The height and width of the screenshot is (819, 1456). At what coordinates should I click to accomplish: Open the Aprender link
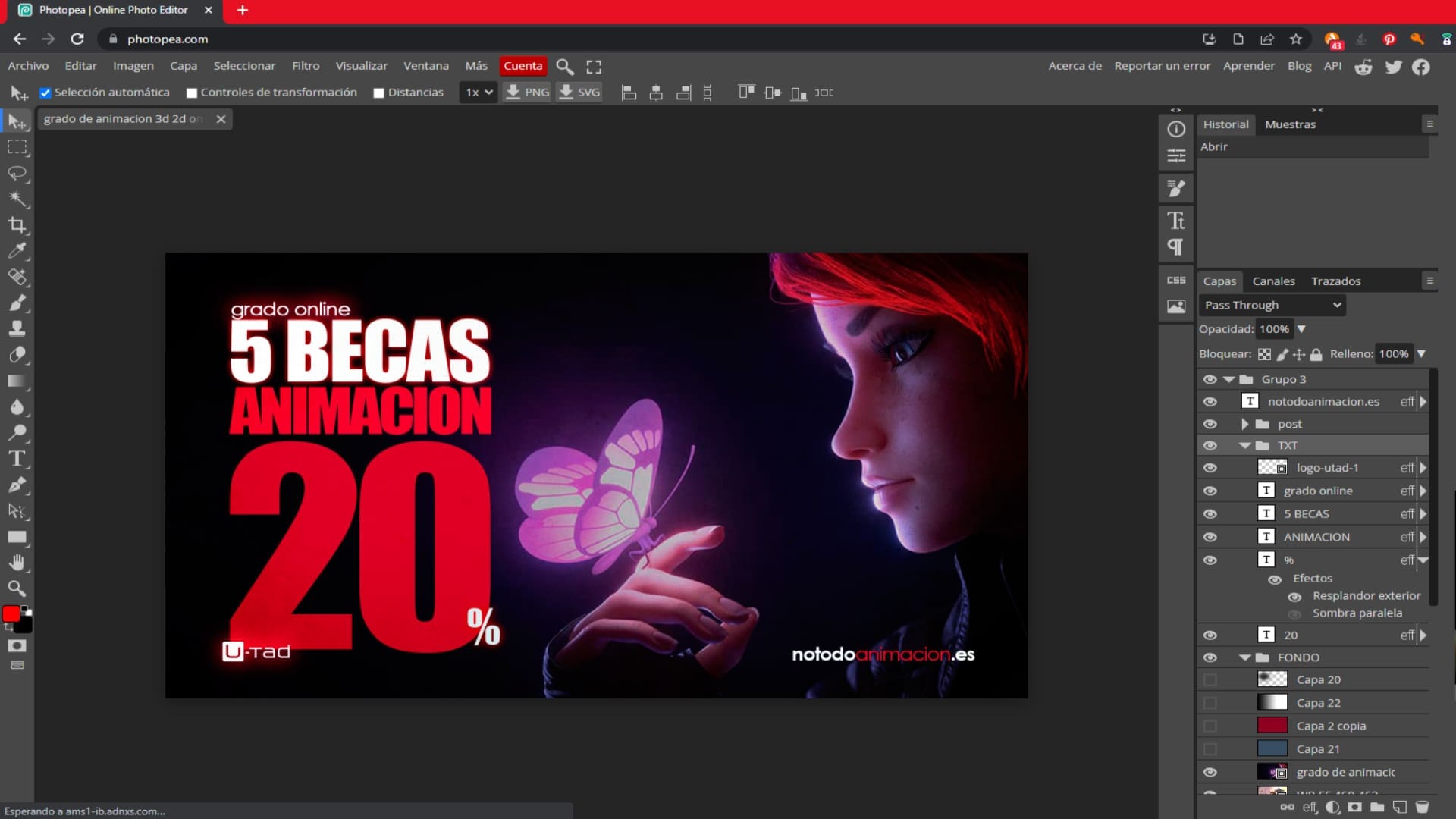tap(1249, 66)
